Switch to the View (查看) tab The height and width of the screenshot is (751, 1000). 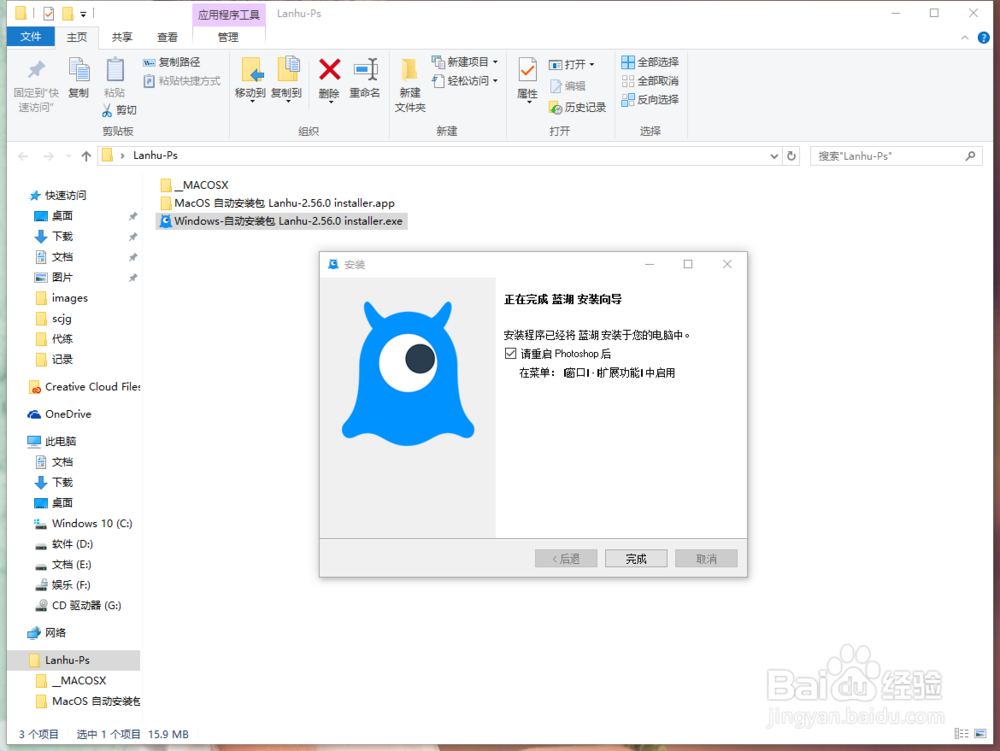click(168, 37)
